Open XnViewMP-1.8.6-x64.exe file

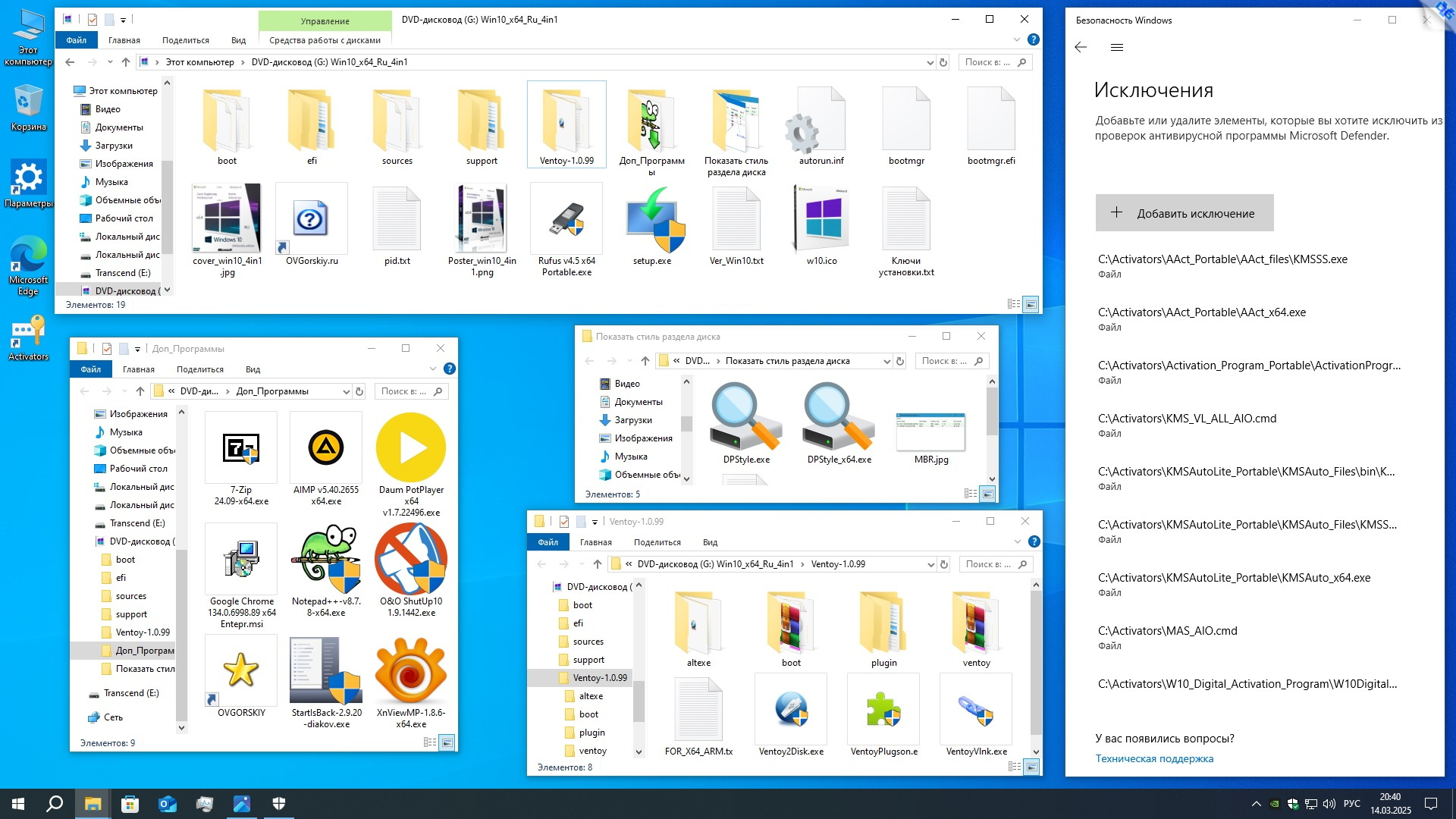point(411,671)
